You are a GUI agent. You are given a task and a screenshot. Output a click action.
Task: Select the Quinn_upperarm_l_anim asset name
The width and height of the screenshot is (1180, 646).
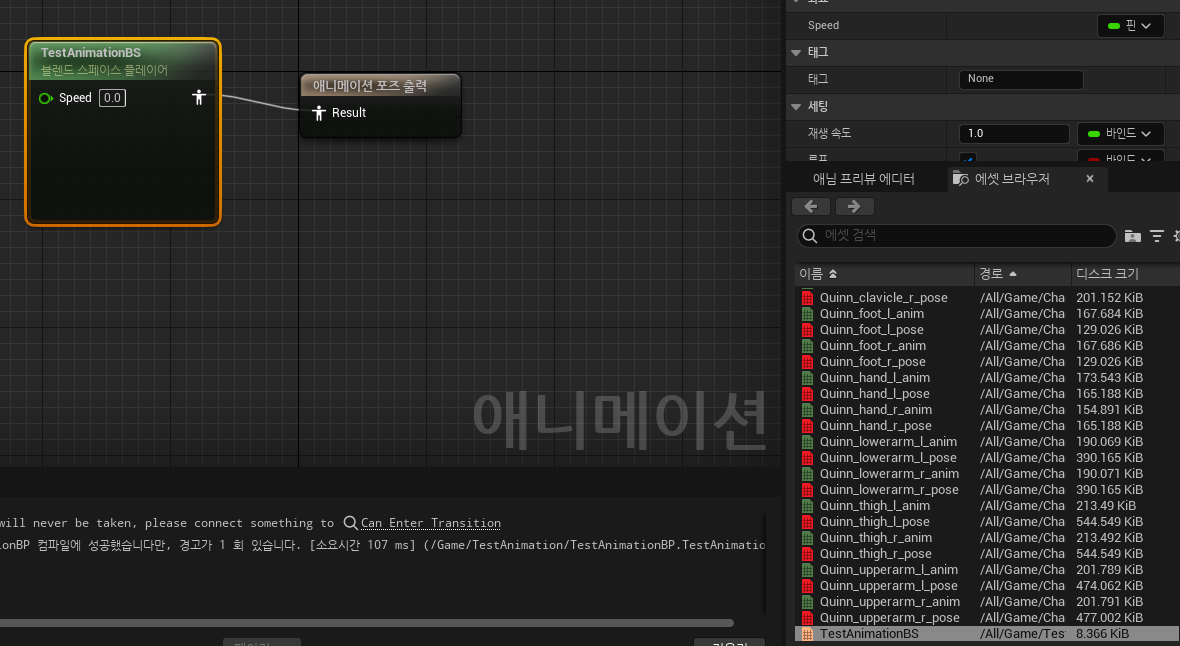click(x=889, y=570)
